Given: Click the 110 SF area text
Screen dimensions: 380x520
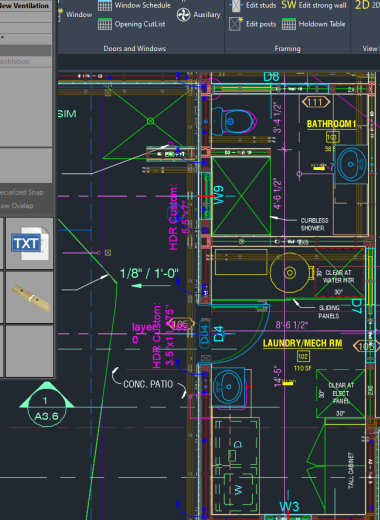Looking at the screenshot, I should (302, 368).
